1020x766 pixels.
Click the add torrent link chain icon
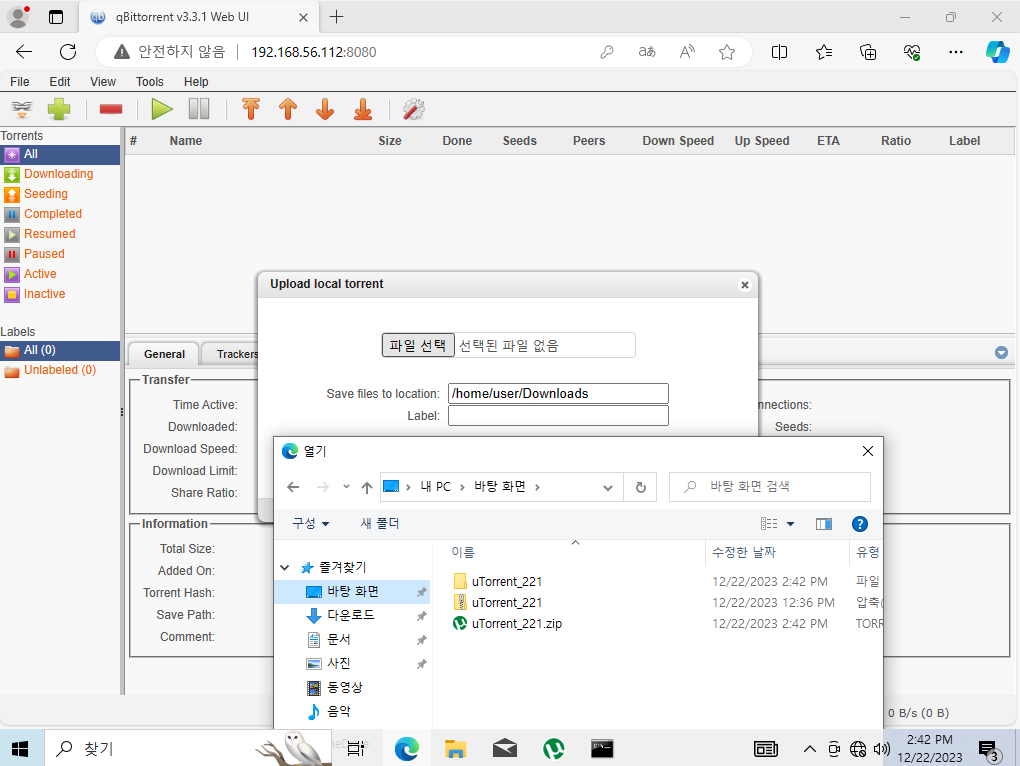(21, 109)
